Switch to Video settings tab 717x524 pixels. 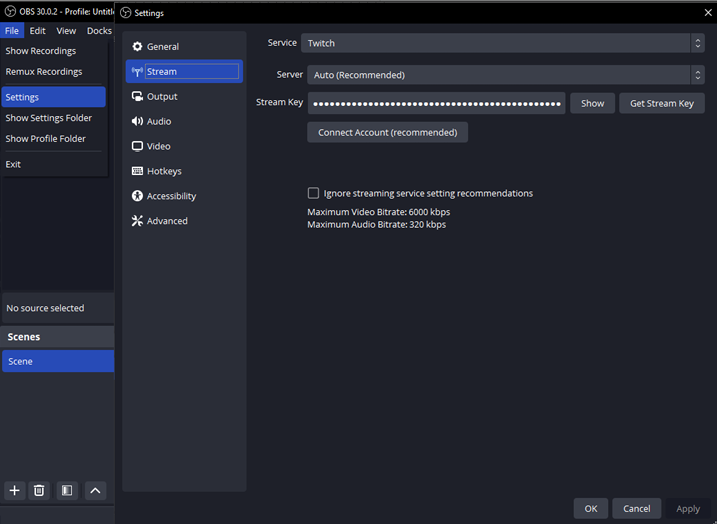pos(184,146)
